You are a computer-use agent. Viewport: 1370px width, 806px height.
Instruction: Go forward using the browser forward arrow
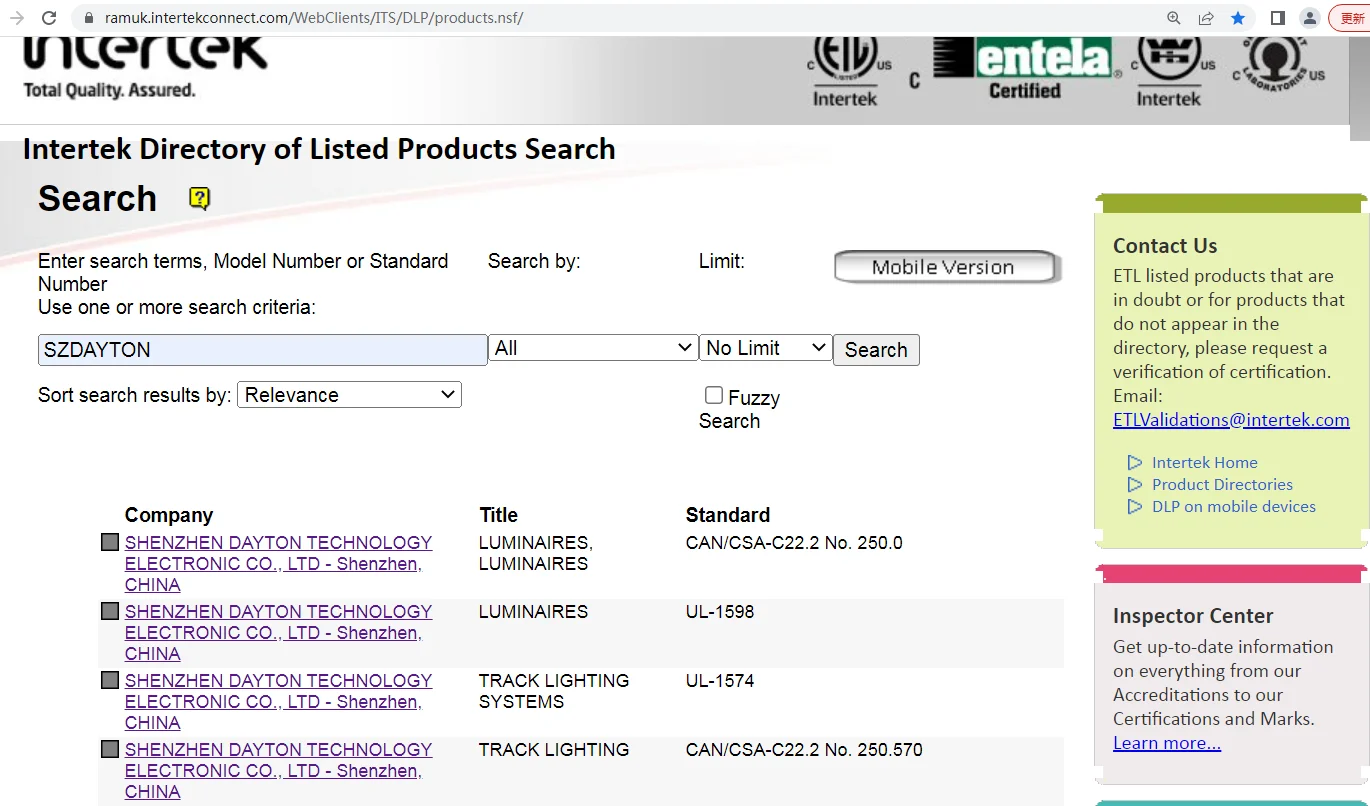17,18
